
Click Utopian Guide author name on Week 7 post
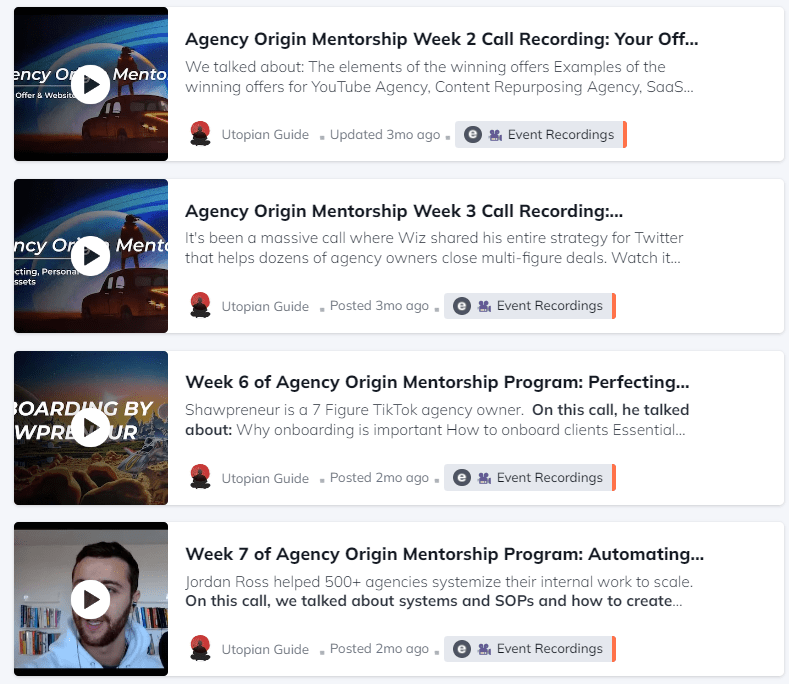click(265, 649)
